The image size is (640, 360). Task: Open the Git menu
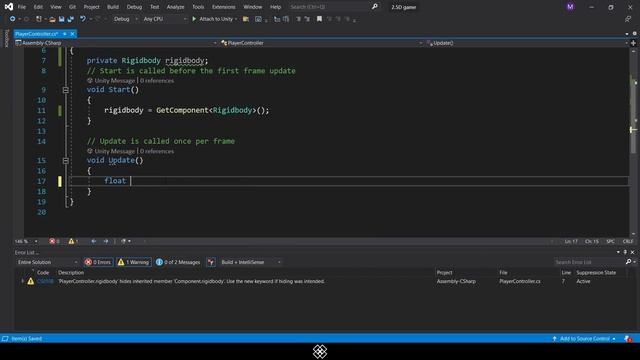pos(72,7)
